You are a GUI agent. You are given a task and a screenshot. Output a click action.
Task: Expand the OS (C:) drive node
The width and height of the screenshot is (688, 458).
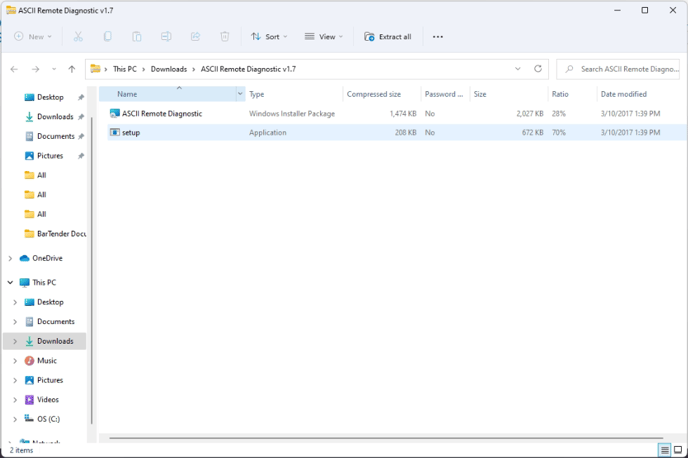(x=15, y=419)
